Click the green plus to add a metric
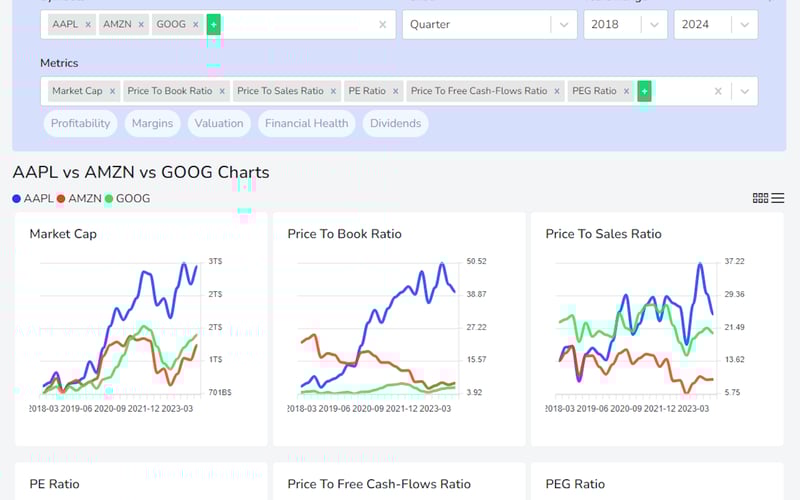The width and height of the screenshot is (800, 500). point(644,91)
